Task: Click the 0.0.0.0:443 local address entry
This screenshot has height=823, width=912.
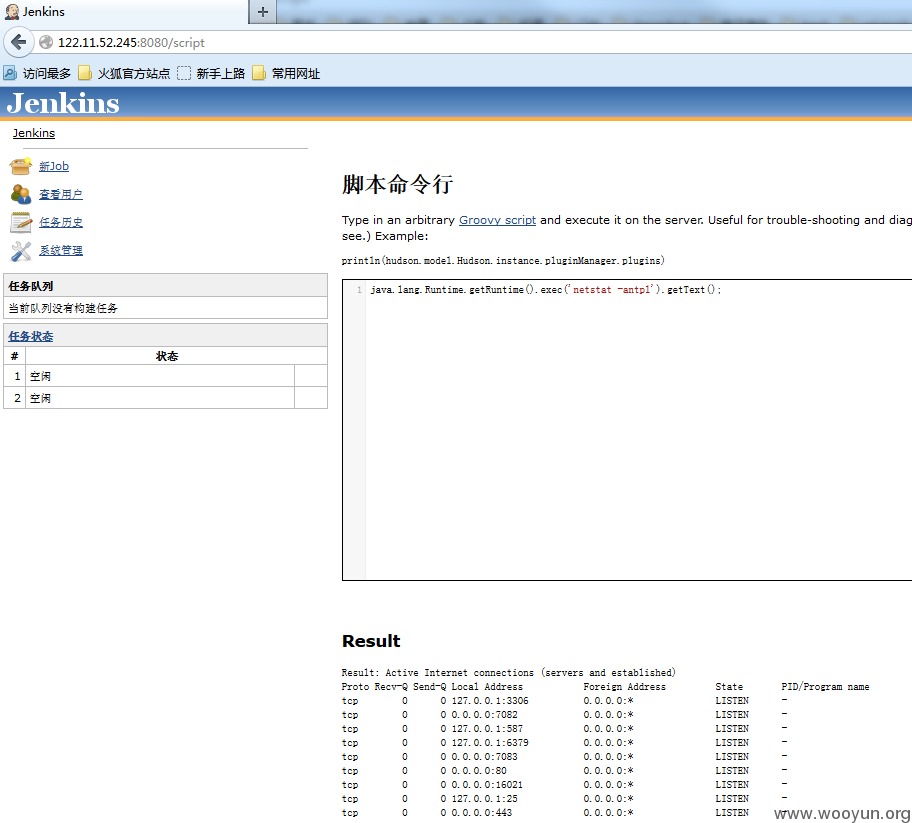Action: coord(482,813)
